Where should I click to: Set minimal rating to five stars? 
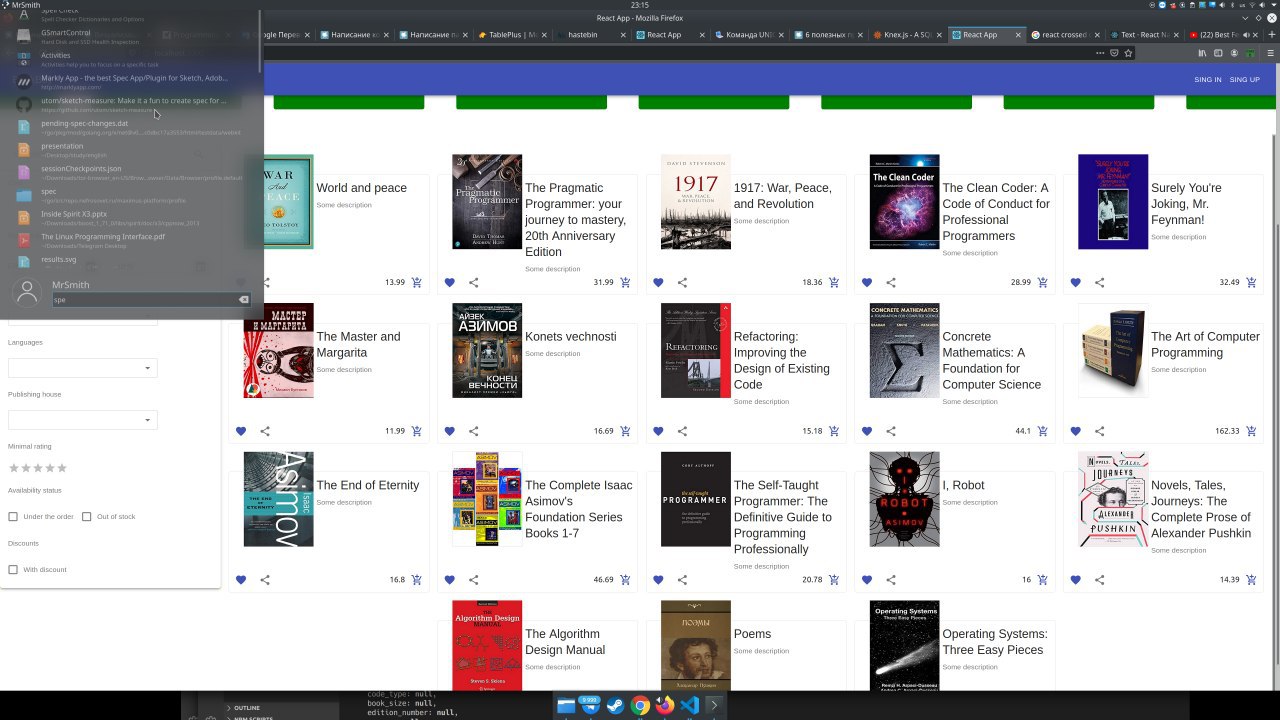click(x=62, y=468)
